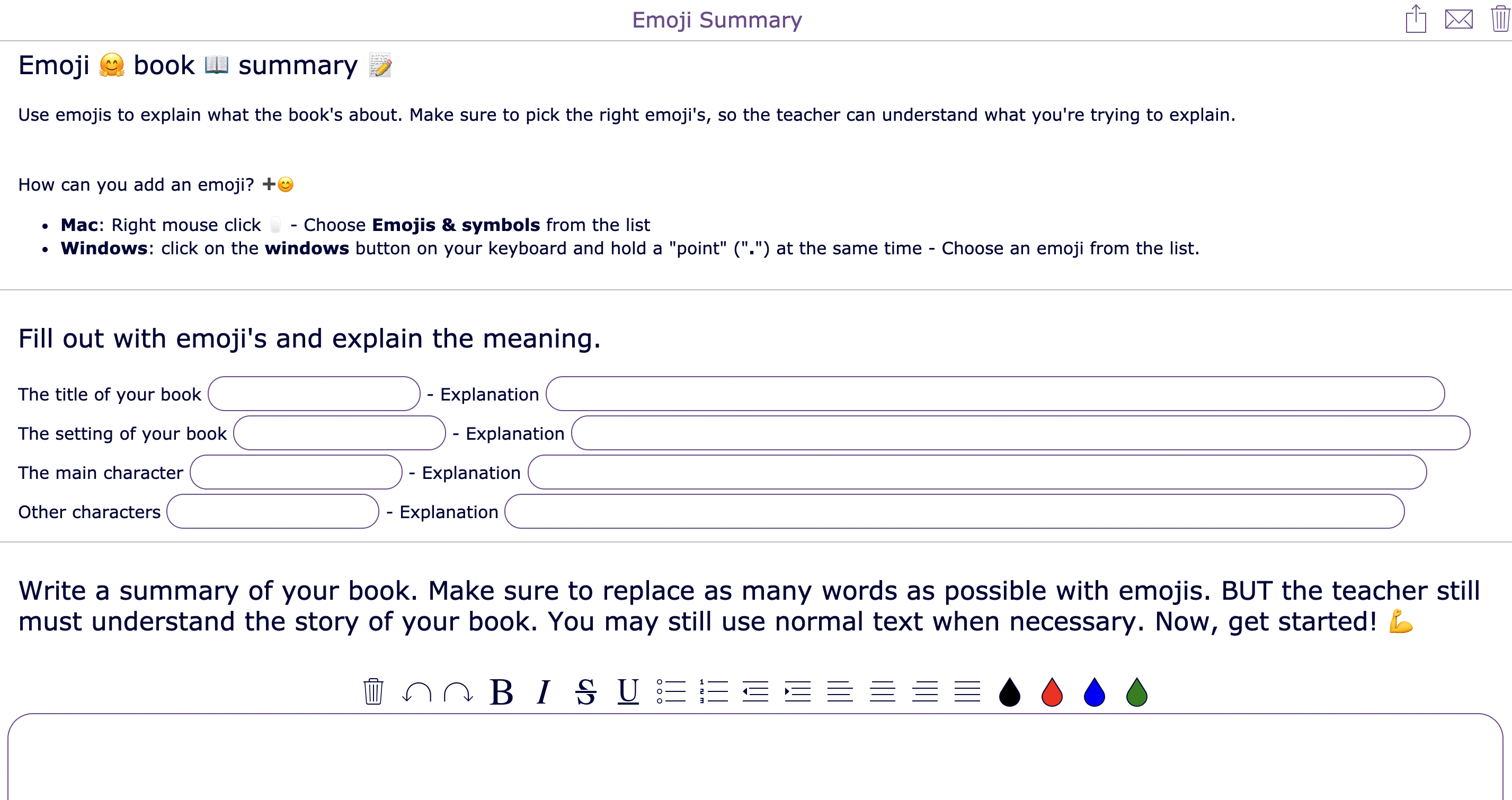Insert a numbered list
The image size is (1512, 800).
coord(715,692)
